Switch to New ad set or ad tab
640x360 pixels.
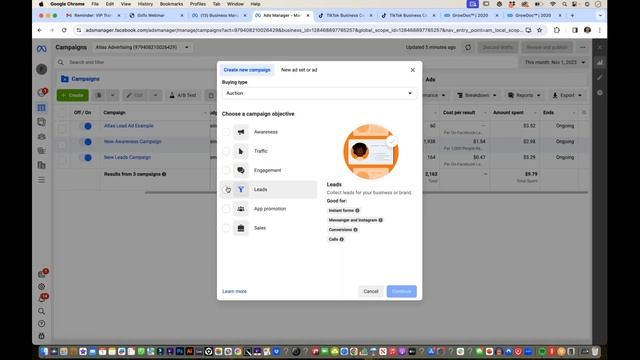pyautogui.click(x=299, y=70)
